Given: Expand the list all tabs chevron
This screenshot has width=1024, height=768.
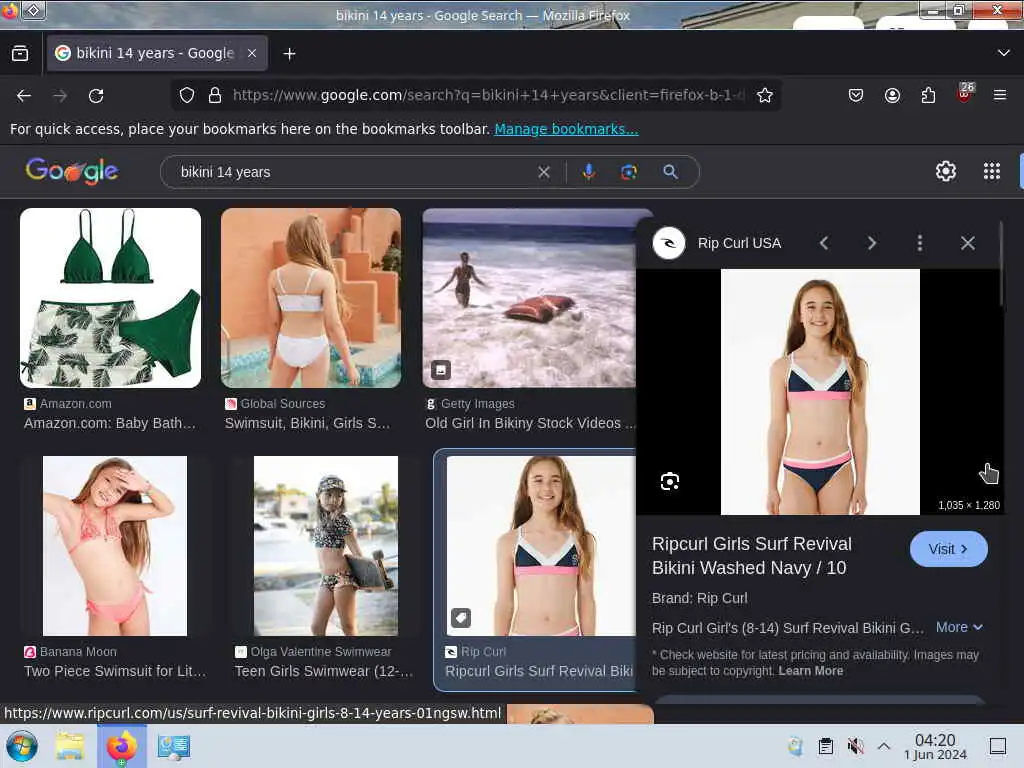Looking at the screenshot, I should 1003,53.
